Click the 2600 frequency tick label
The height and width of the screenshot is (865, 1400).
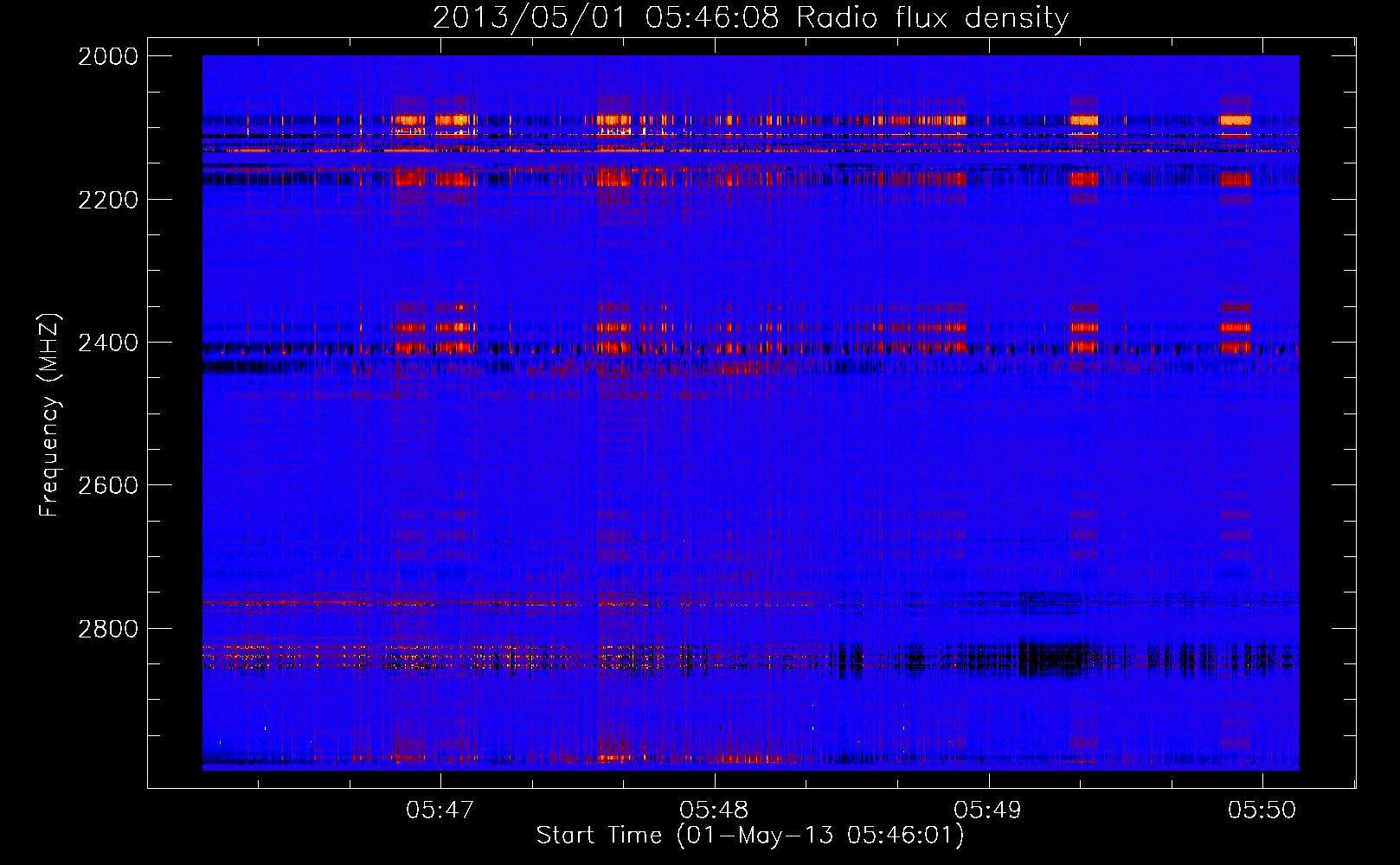point(108,485)
